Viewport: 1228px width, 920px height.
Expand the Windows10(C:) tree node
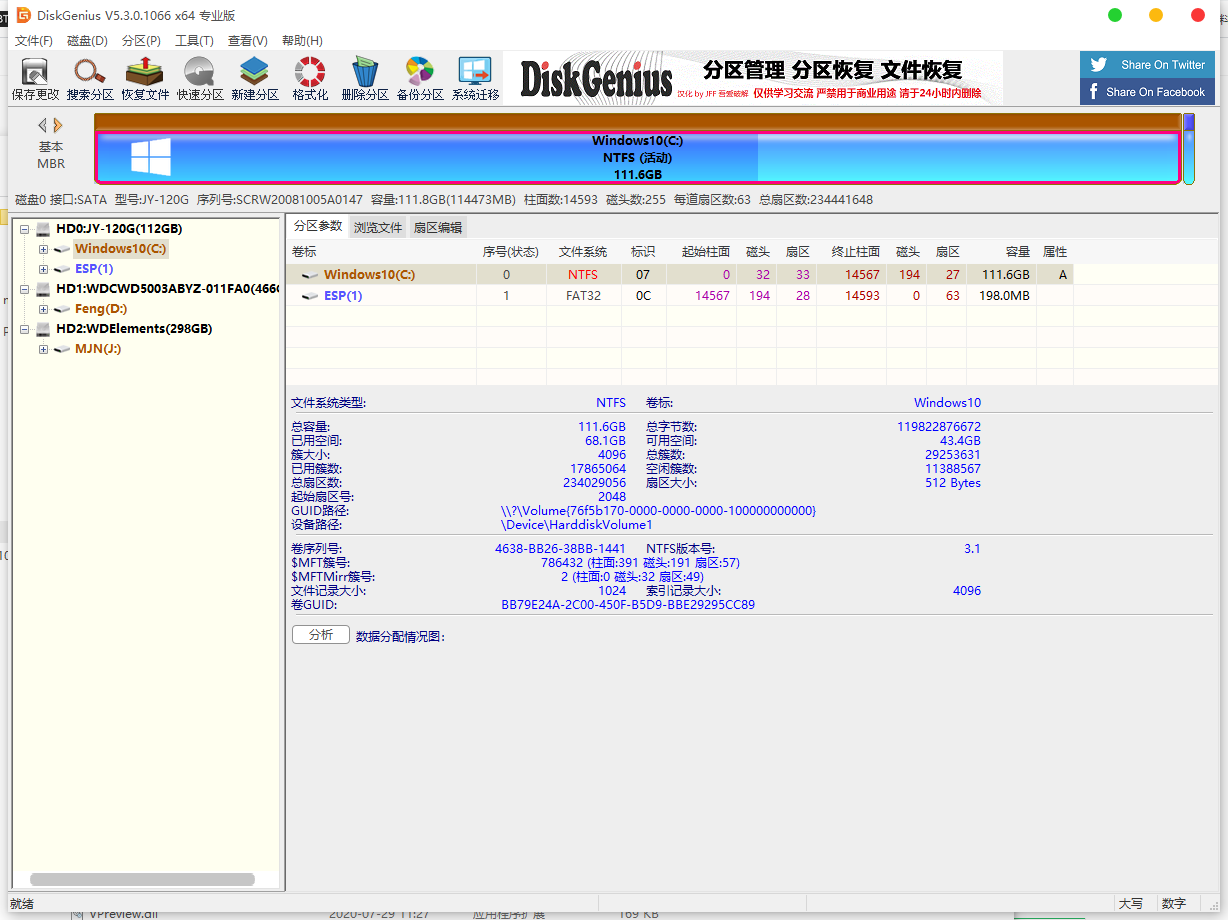point(43,249)
